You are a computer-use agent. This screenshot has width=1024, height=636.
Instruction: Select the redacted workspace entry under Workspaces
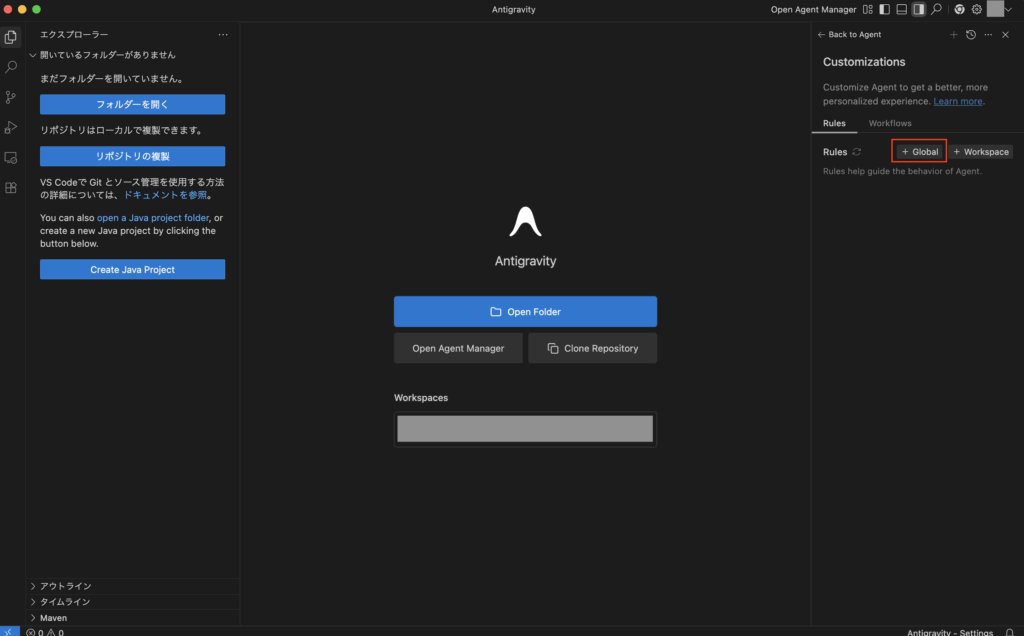click(x=525, y=429)
